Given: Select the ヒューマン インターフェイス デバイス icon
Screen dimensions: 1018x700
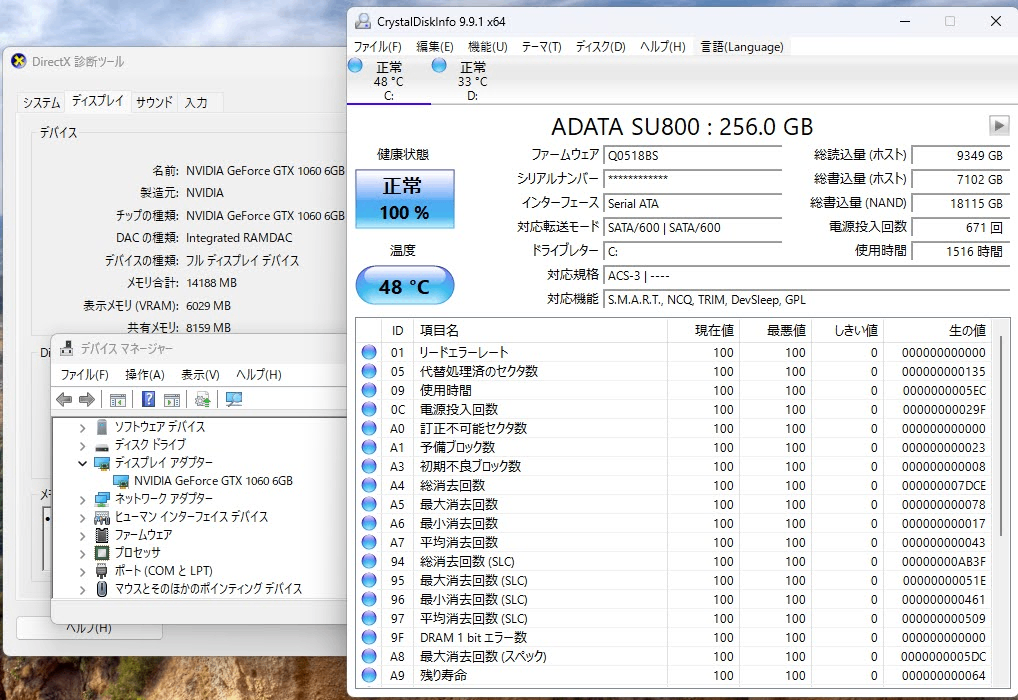Looking at the screenshot, I should tap(102, 518).
